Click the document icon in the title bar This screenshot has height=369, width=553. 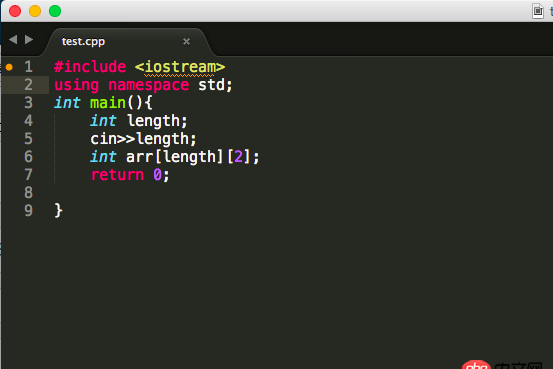[x=538, y=11]
